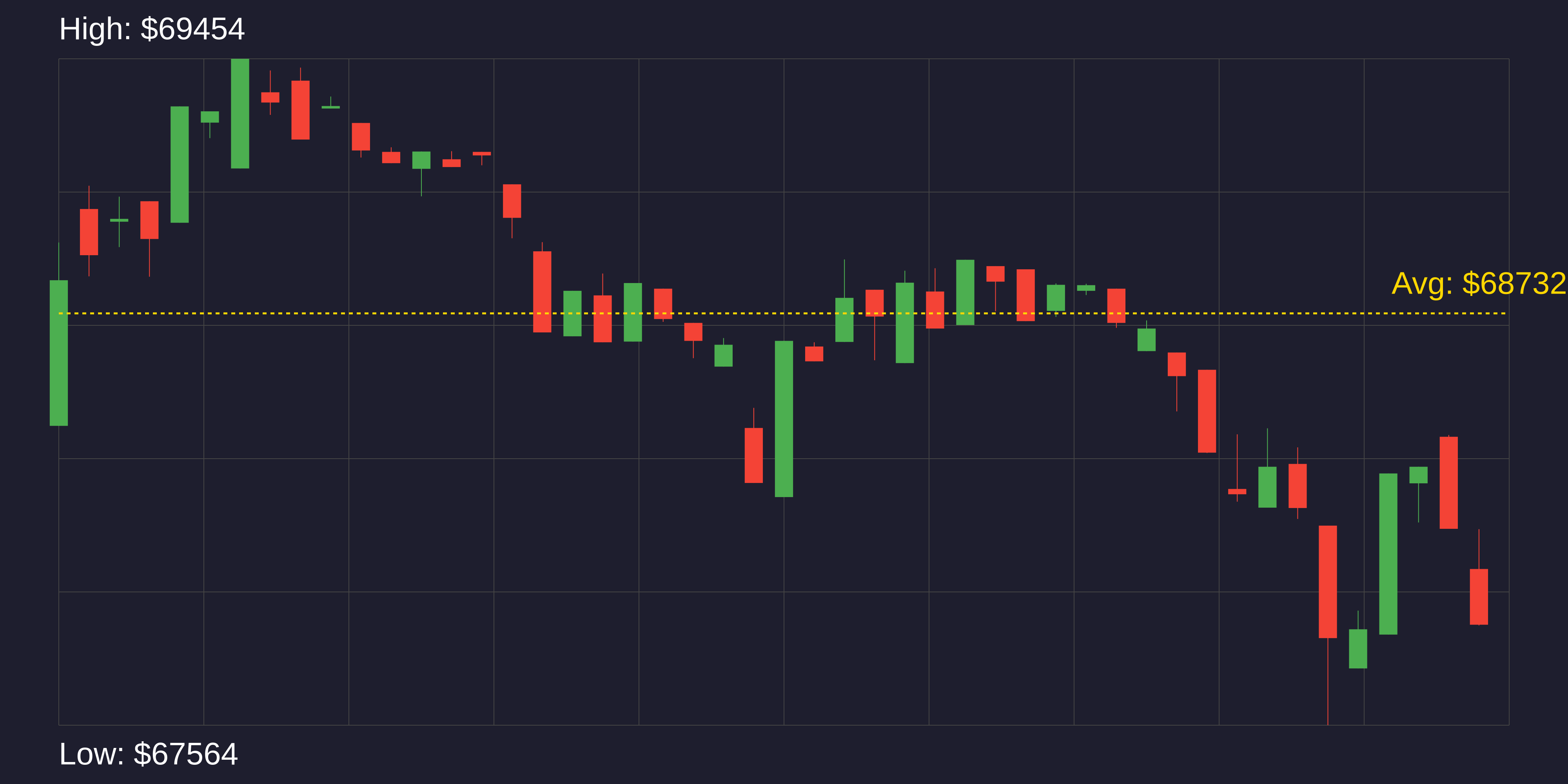Screen dimensions: 1568x784
Task: Click the tall green candle fourth from the end
Action: (1388, 554)
